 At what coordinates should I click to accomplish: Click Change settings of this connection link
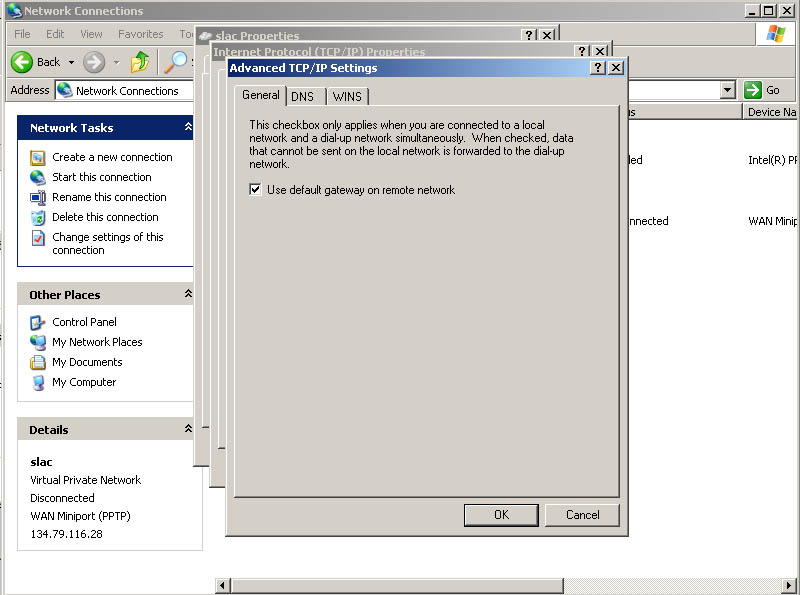click(x=108, y=243)
